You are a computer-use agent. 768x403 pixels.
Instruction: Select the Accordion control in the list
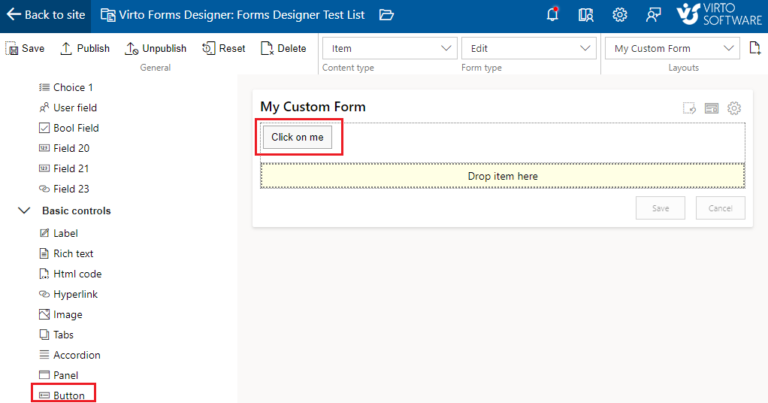coord(76,355)
